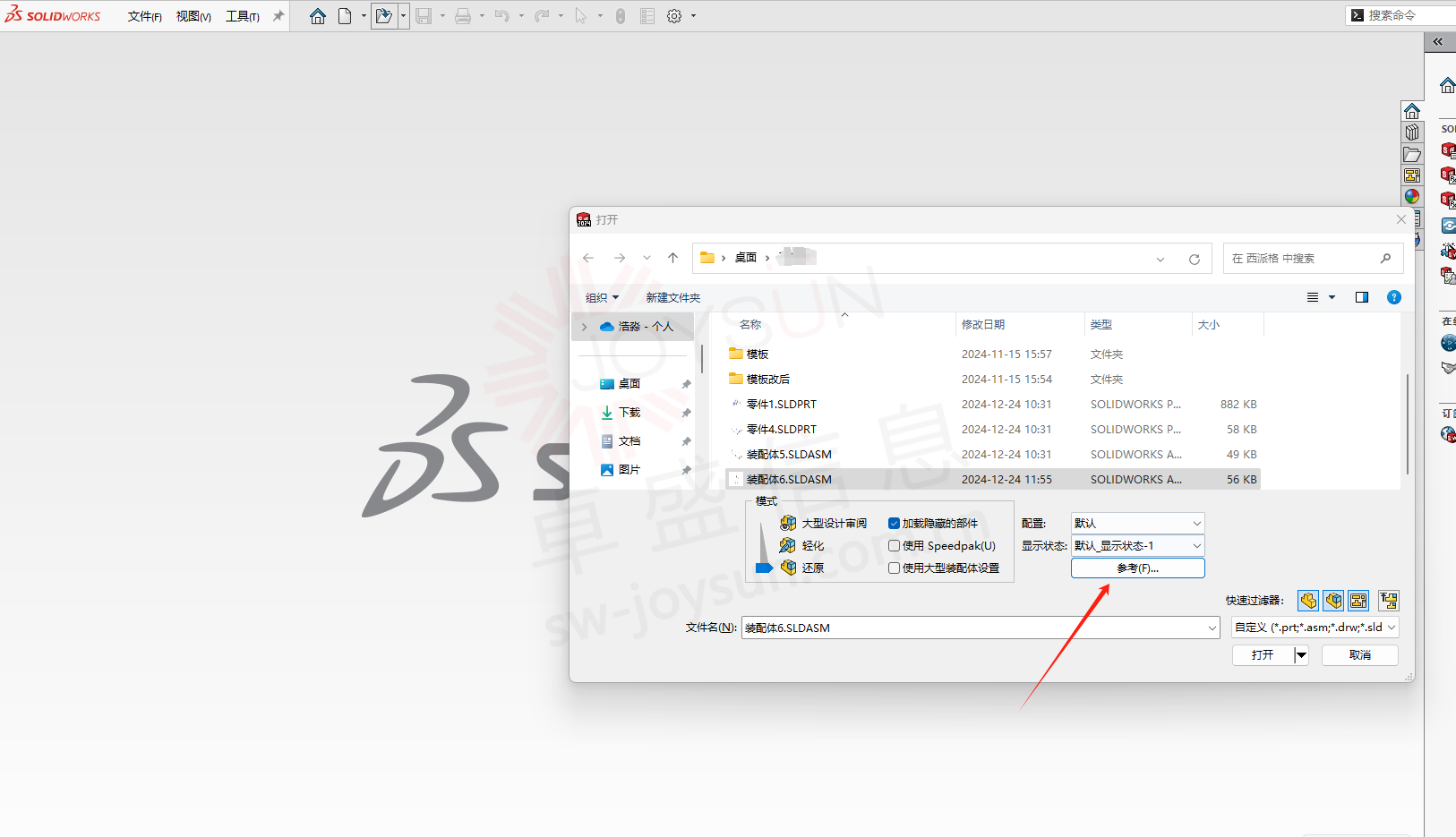Open the Options gear icon
Viewport: 1456px width, 837px height.
(x=674, y=16)
